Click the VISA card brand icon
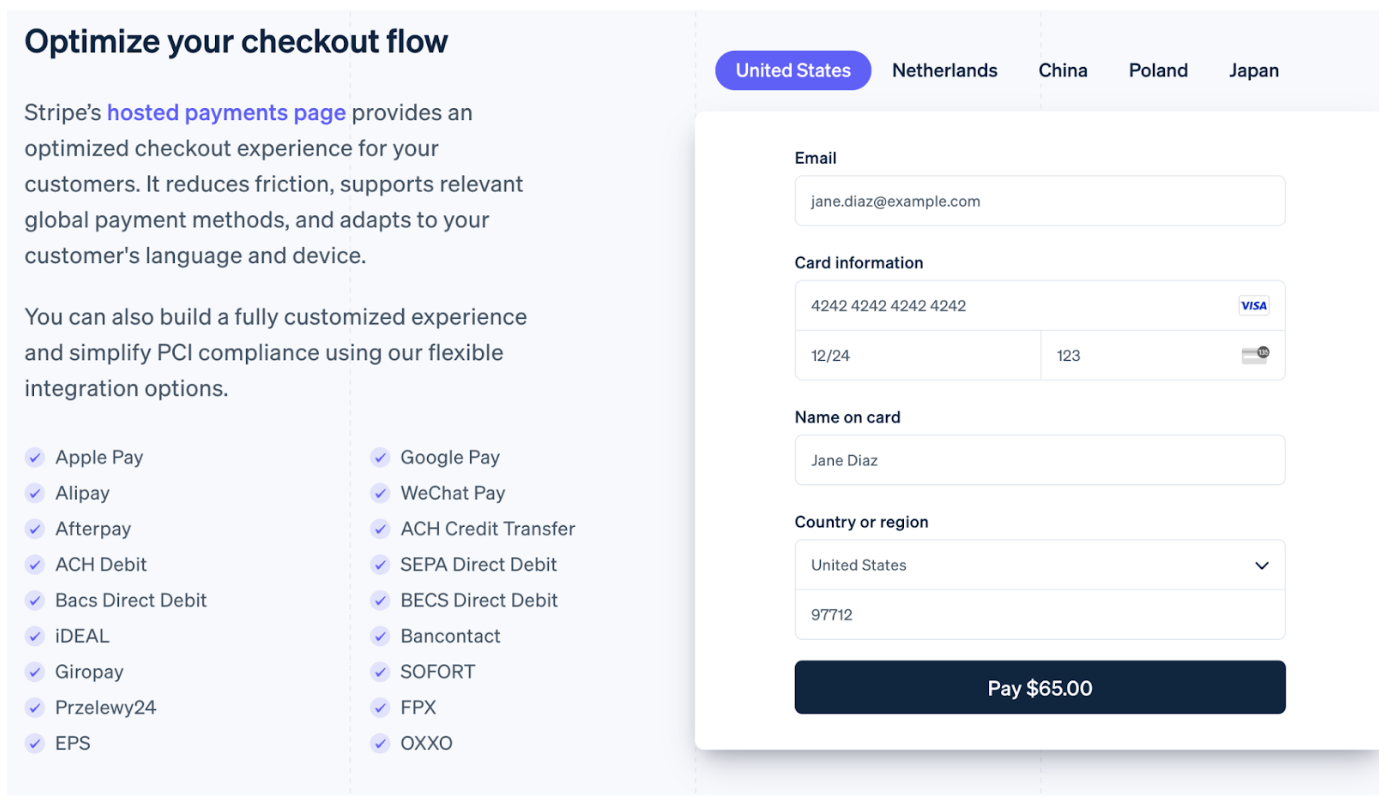 point(1253,306)
